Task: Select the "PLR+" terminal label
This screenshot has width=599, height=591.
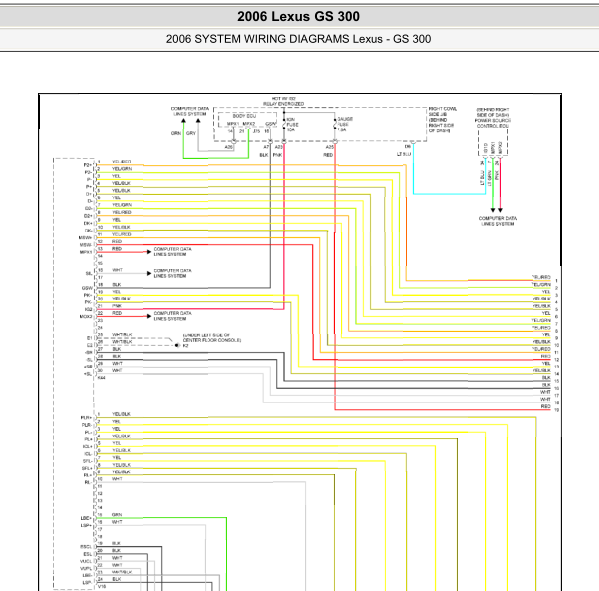Action: (86, 418)
